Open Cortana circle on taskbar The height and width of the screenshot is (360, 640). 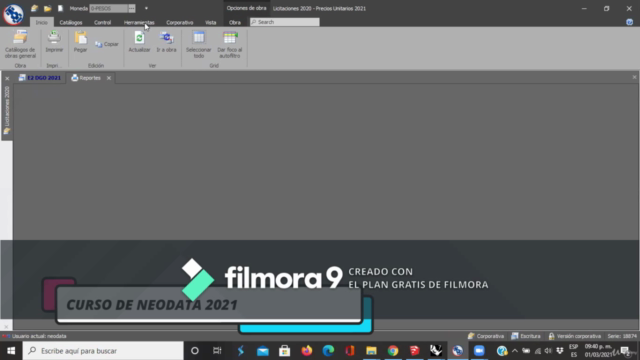tap(195, 351)
